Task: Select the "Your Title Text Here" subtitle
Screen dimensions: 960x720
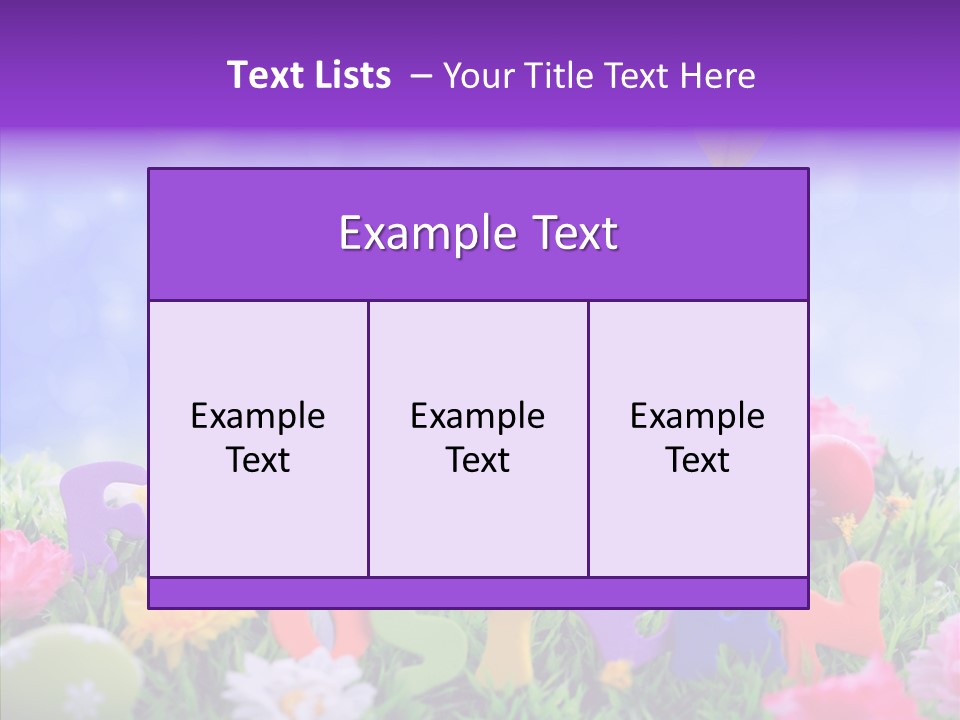Action: pyautogui.click(x=598, y=75)
